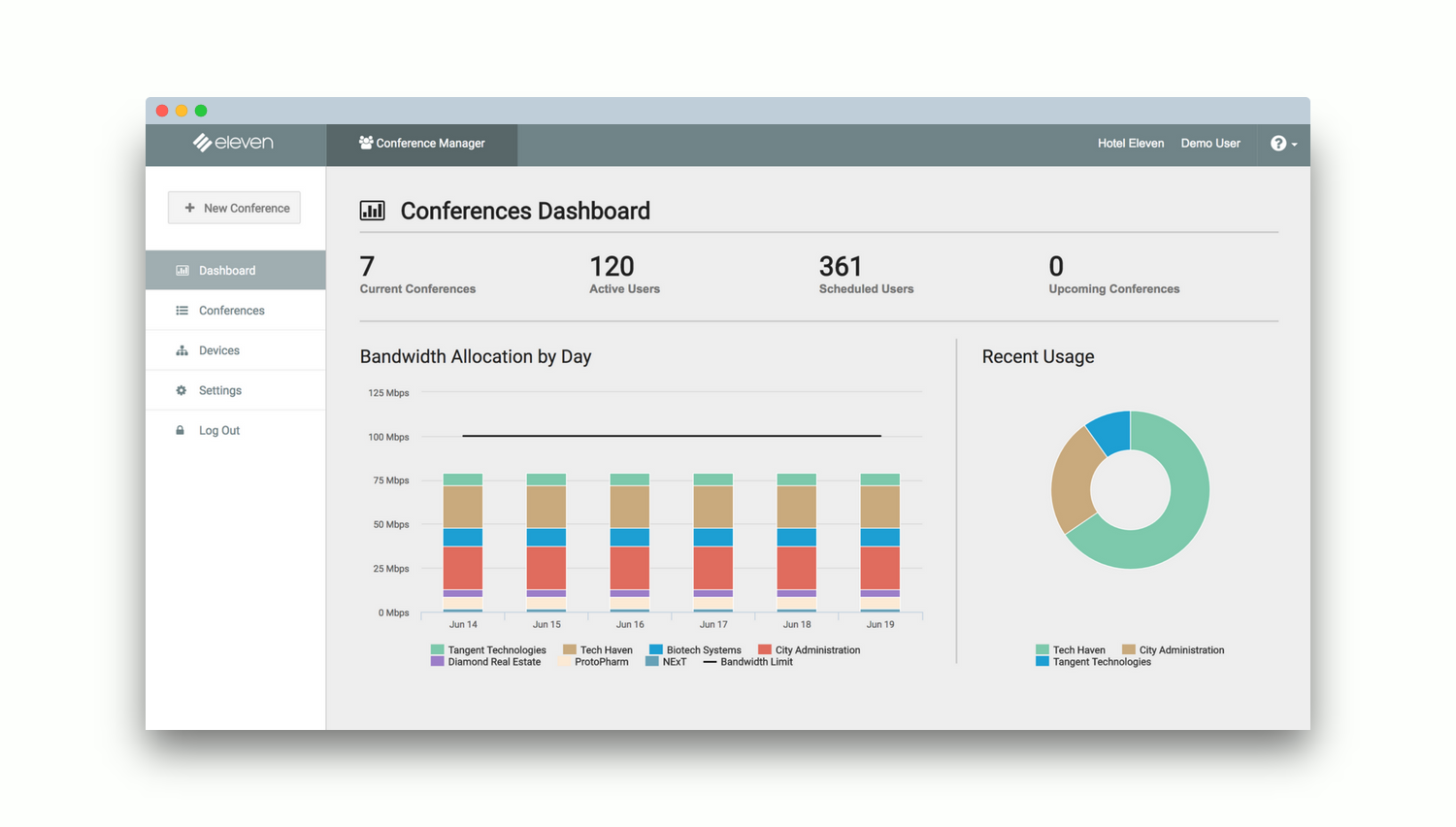1456x827 pixels.
Task: Click the Log Out lock icon
Action: (x=180, y=430)
